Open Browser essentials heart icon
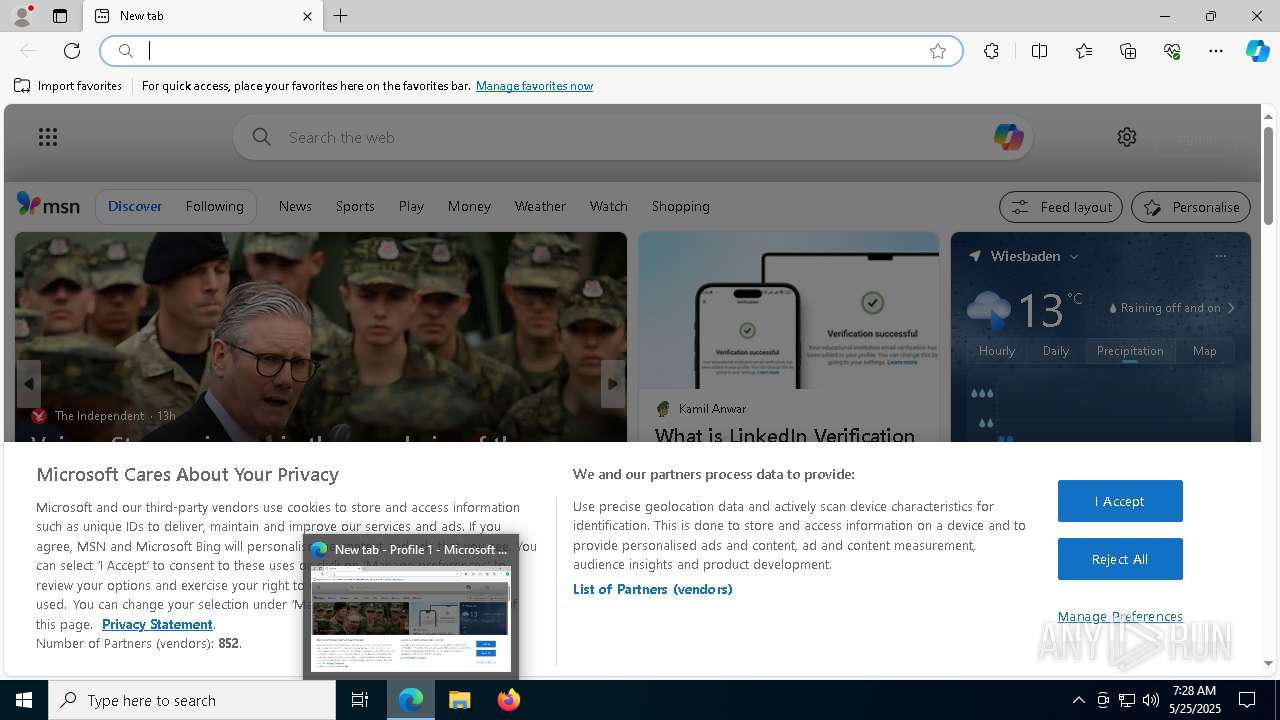This screenshot has width=1280, height=720. pos(1172,51)
